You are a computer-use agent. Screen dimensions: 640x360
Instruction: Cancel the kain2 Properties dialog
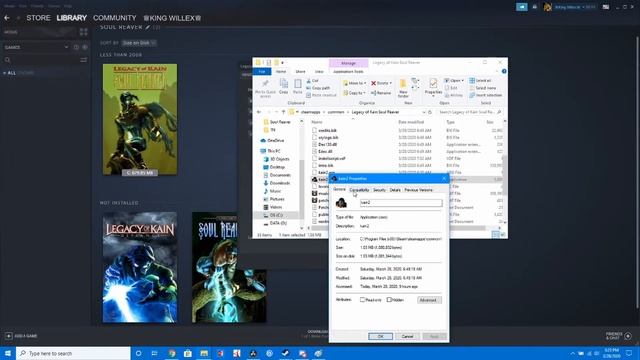407,336
